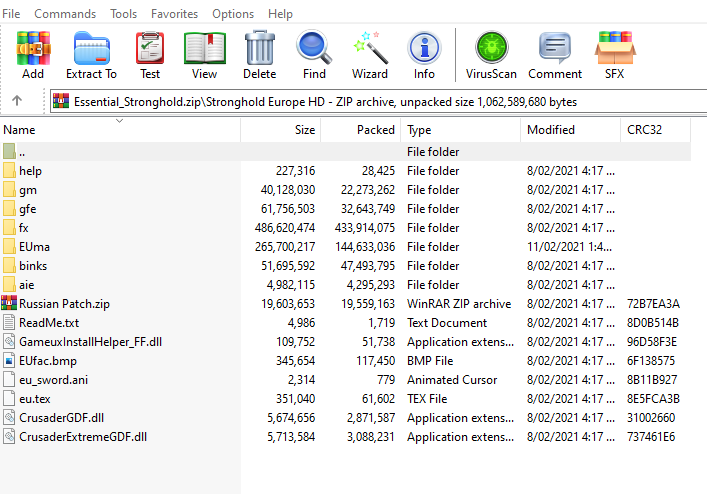Image resolution: width=707 pixels, height=494 pixels.
Task: Sort by the Name column header
Action: click(120, 130)
